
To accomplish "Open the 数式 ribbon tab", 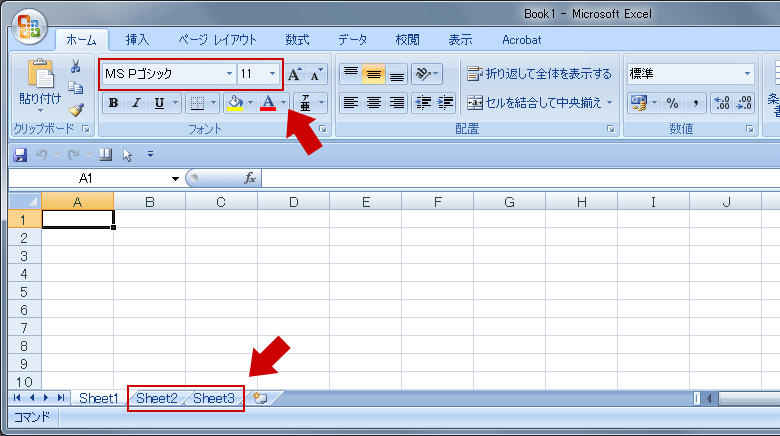I will tap(297, 40).
